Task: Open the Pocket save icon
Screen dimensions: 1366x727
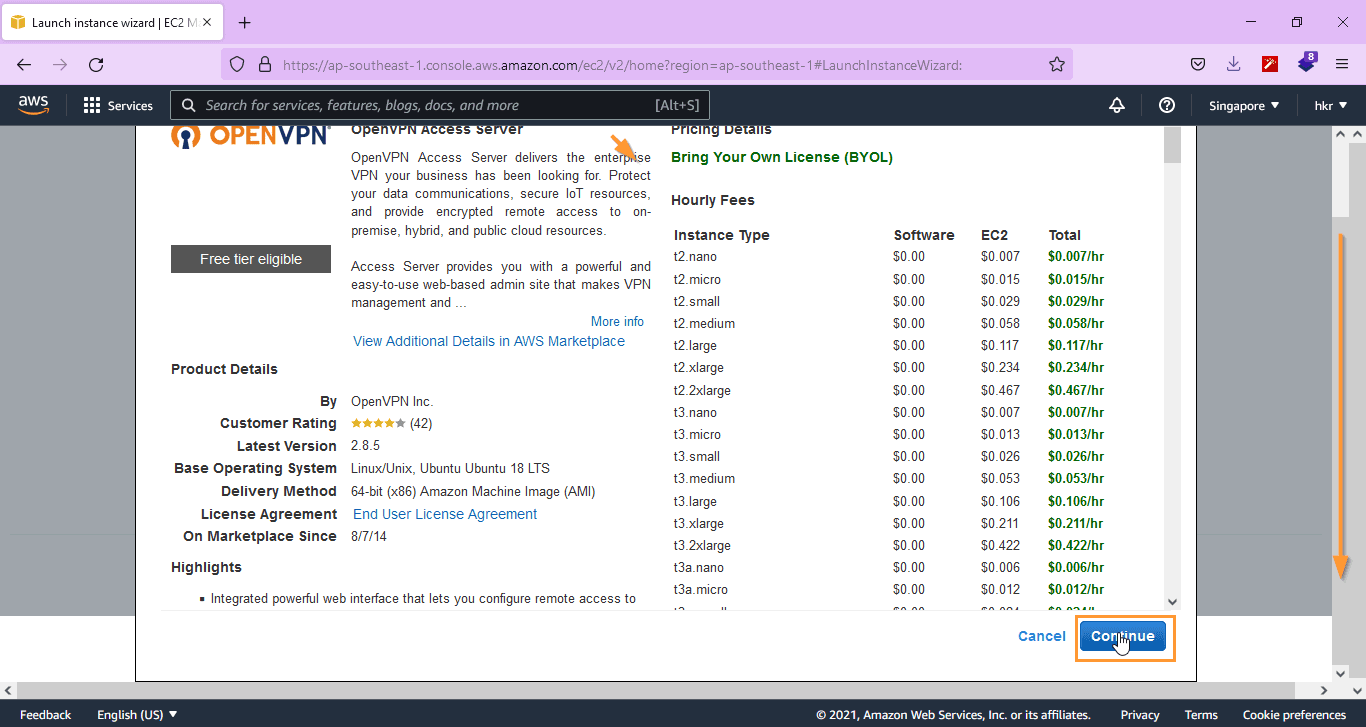Action: [x=1197, y=64]
